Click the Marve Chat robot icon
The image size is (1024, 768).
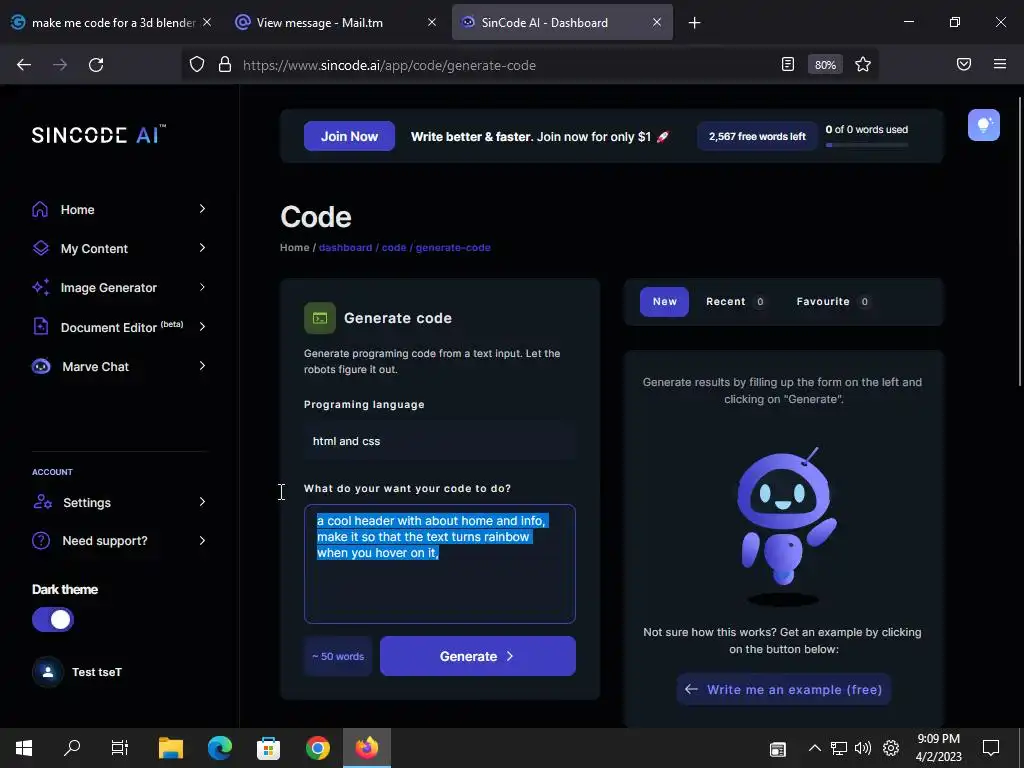[x=41, y=366]
